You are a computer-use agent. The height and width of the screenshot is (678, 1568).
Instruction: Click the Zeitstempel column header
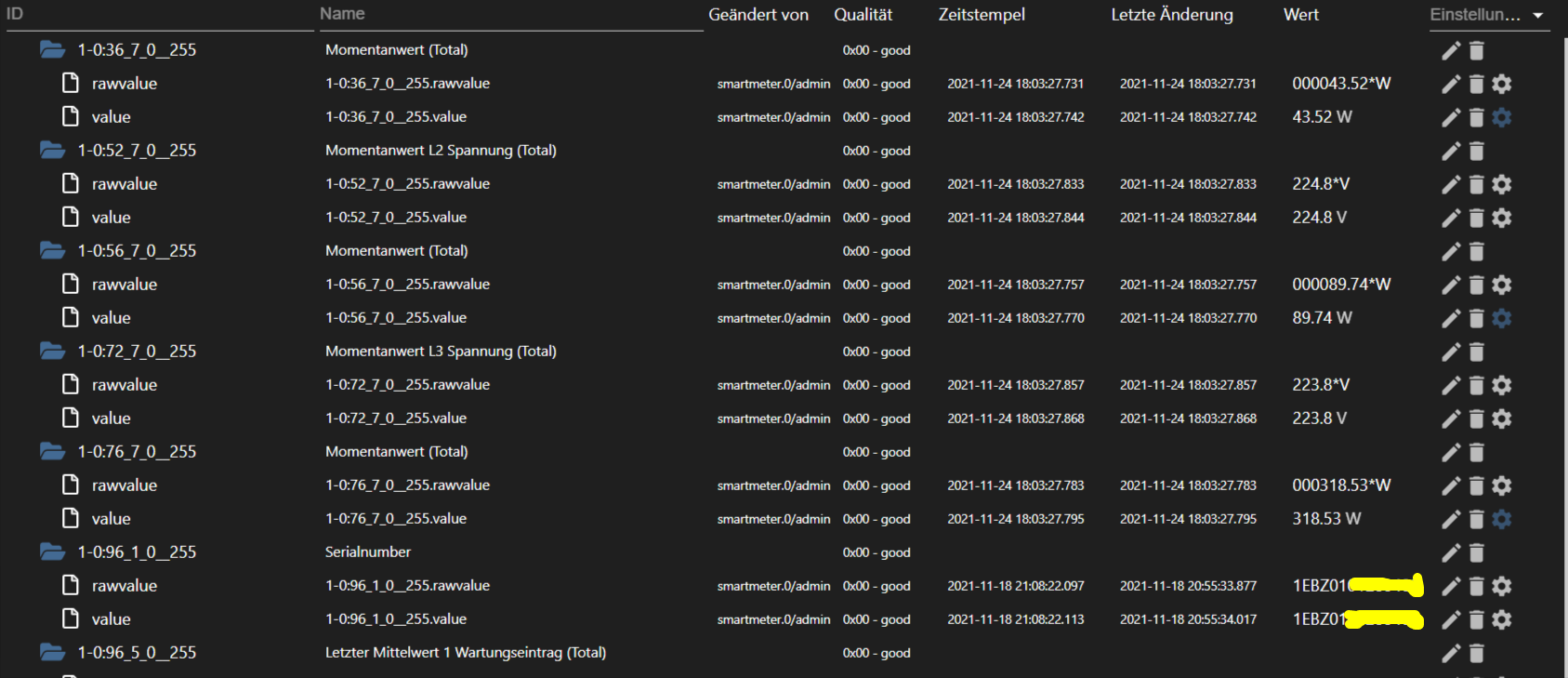(x=982, y=15)
